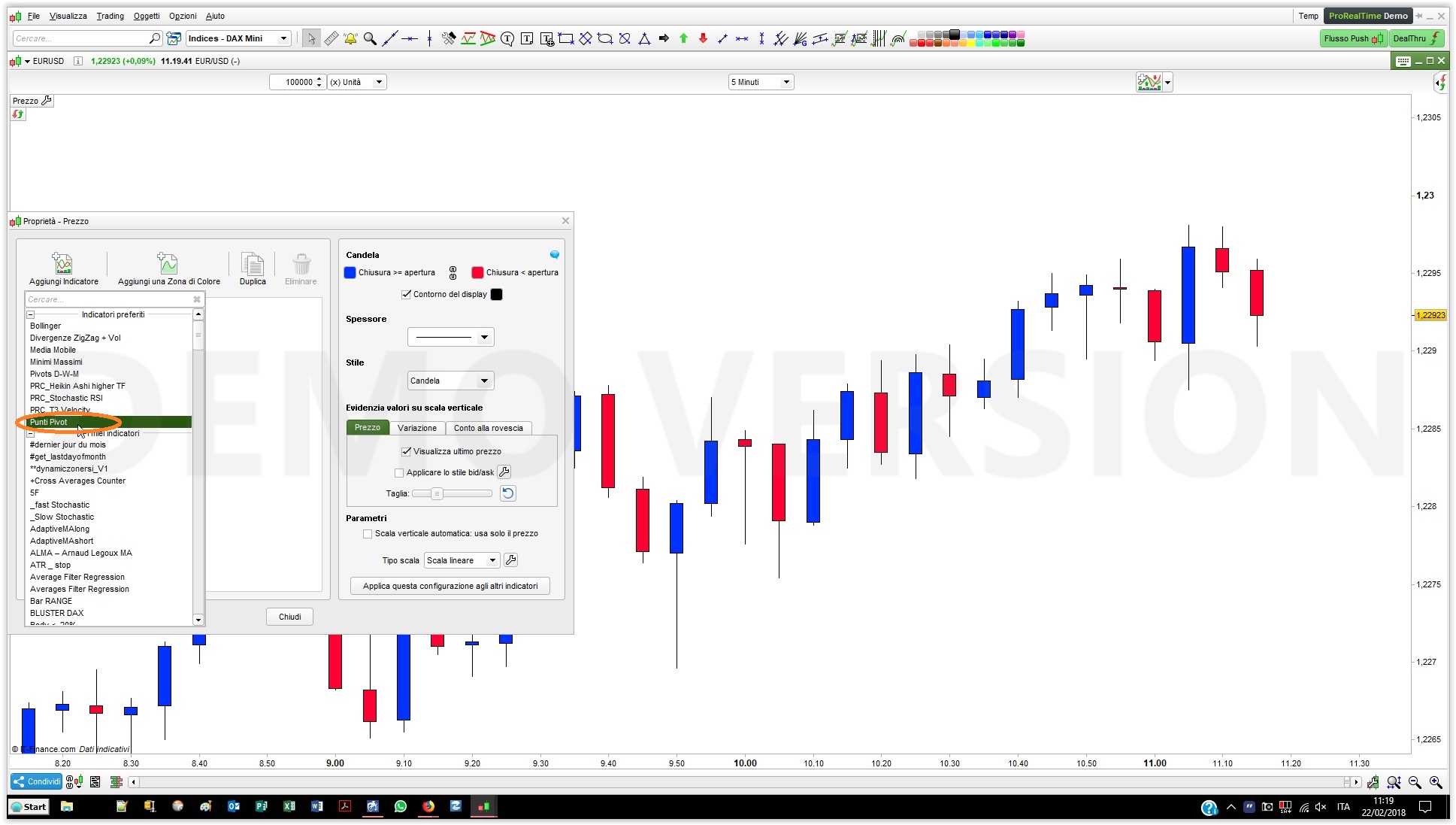Open the Trading menu

(110, 16)
